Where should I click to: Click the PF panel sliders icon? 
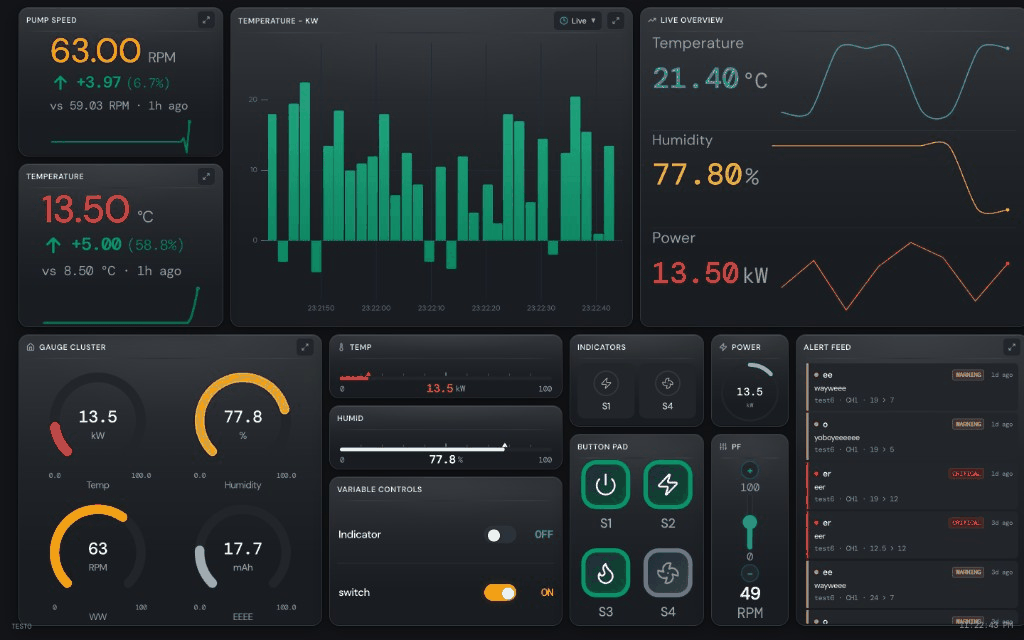(723, 447)
